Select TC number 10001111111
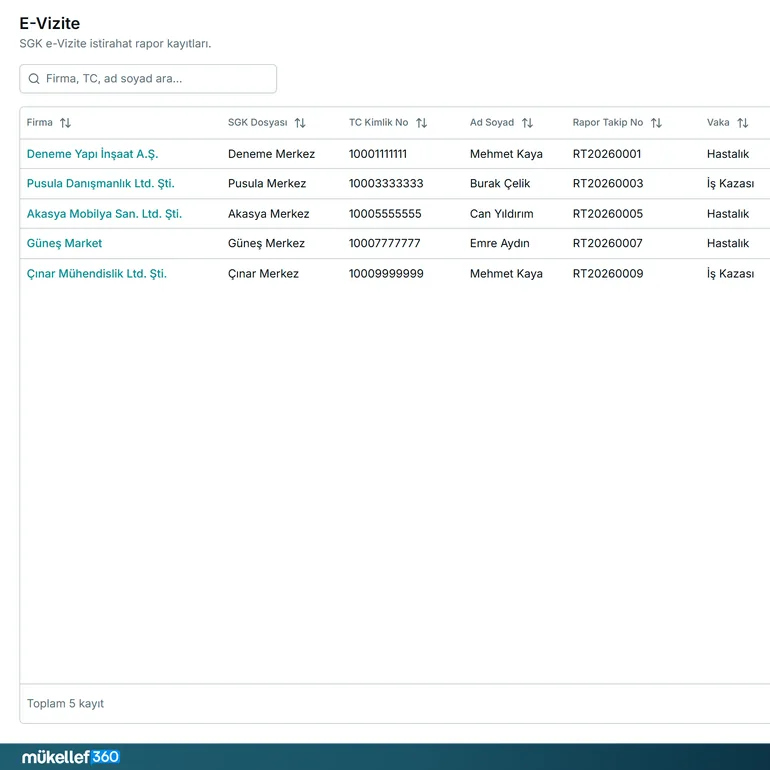 tap(378, 154)
